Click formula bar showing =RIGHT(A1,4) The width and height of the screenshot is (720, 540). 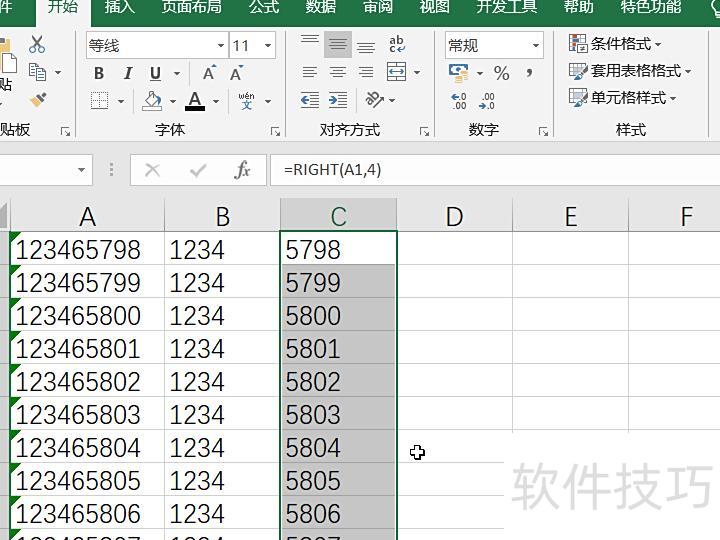point(495,170)
